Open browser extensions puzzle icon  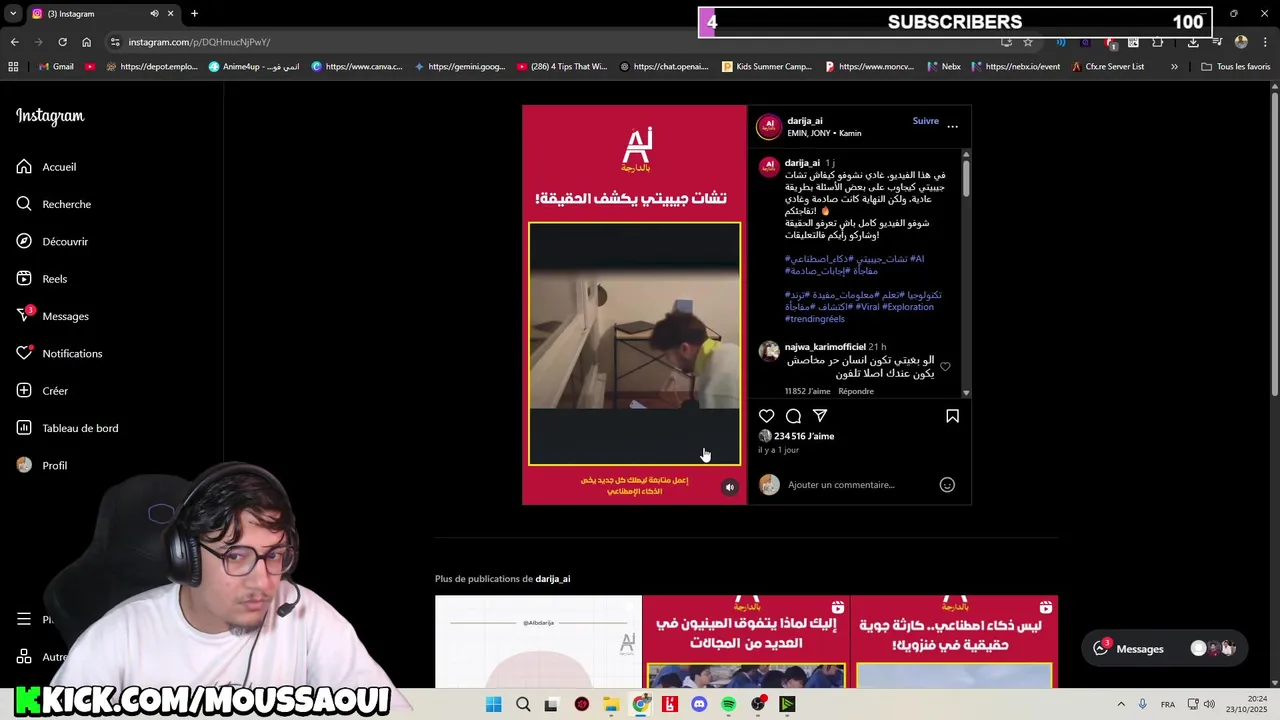click(x=1157, y=42)
